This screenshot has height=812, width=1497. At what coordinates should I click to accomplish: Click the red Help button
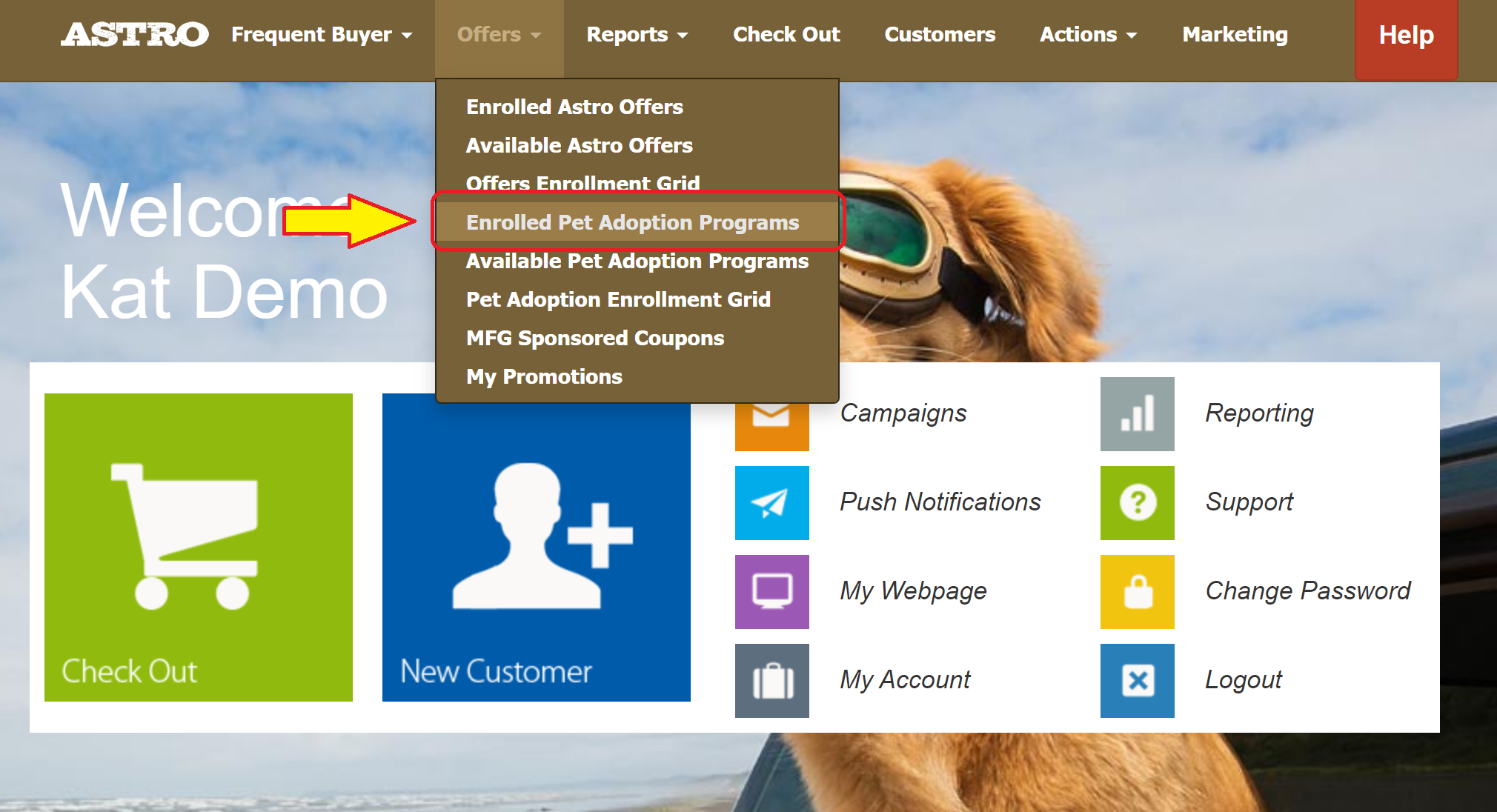(1406, 35)
